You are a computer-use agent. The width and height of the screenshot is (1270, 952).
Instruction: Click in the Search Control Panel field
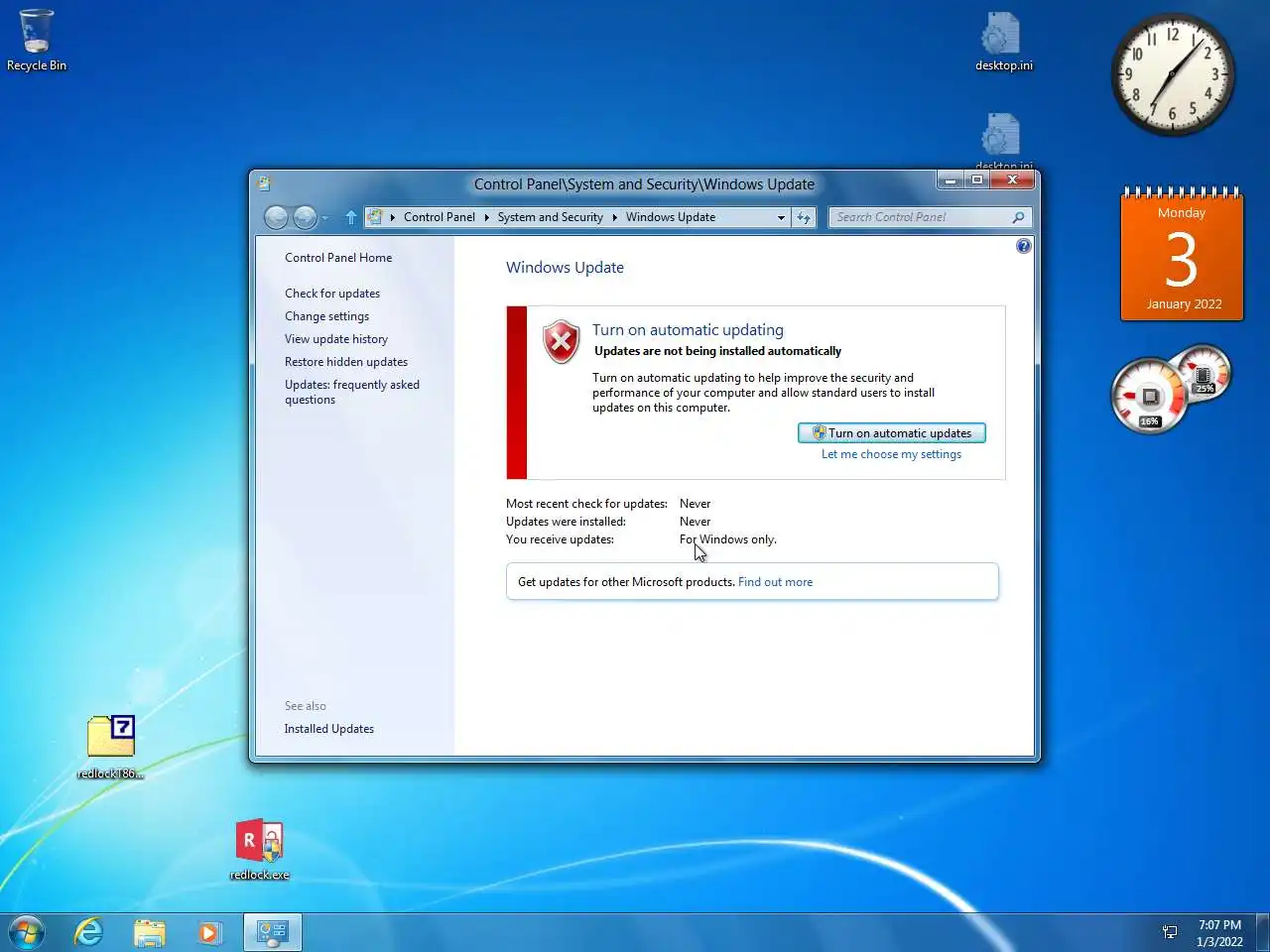tap(919, 217)
